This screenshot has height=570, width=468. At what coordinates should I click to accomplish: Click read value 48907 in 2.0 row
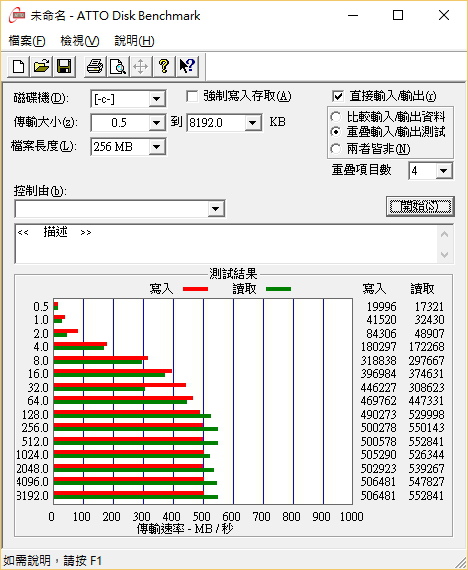(x=429, y=334)
